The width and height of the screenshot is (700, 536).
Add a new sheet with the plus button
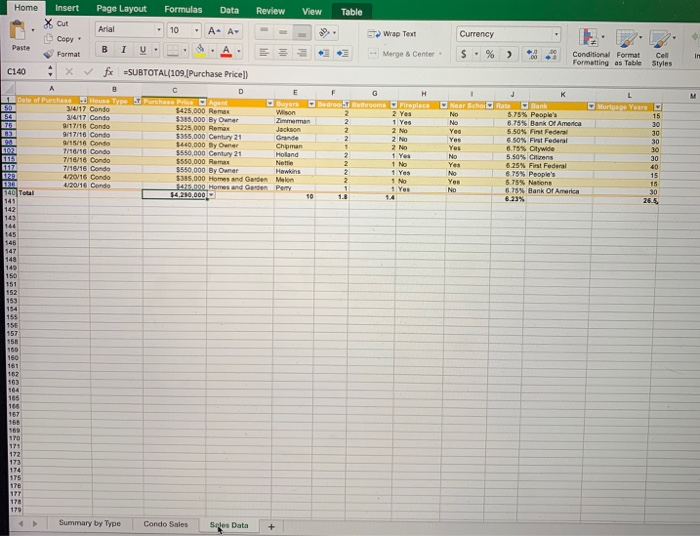coord(271,527)
